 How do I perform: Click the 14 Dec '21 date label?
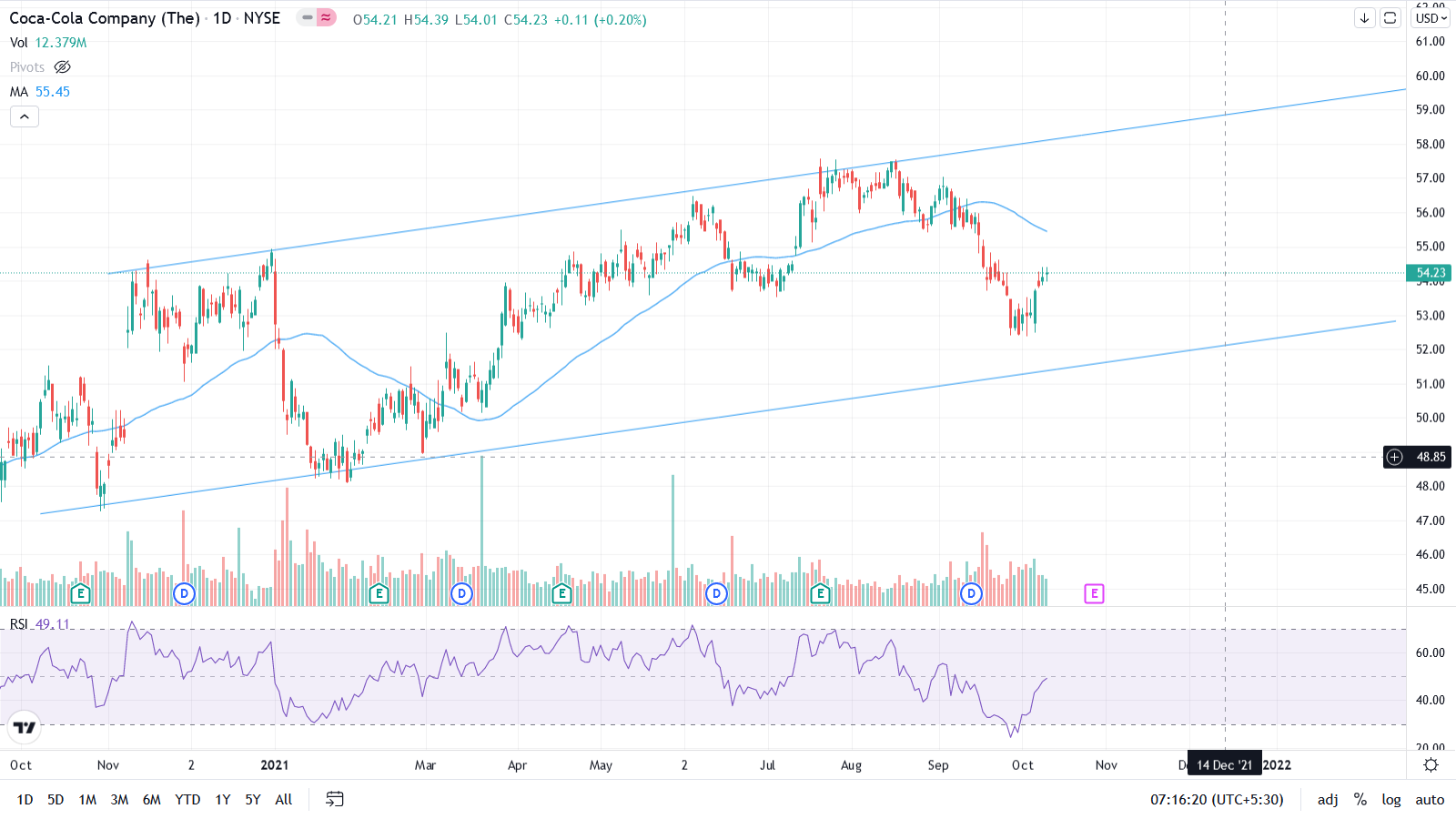1225,764
